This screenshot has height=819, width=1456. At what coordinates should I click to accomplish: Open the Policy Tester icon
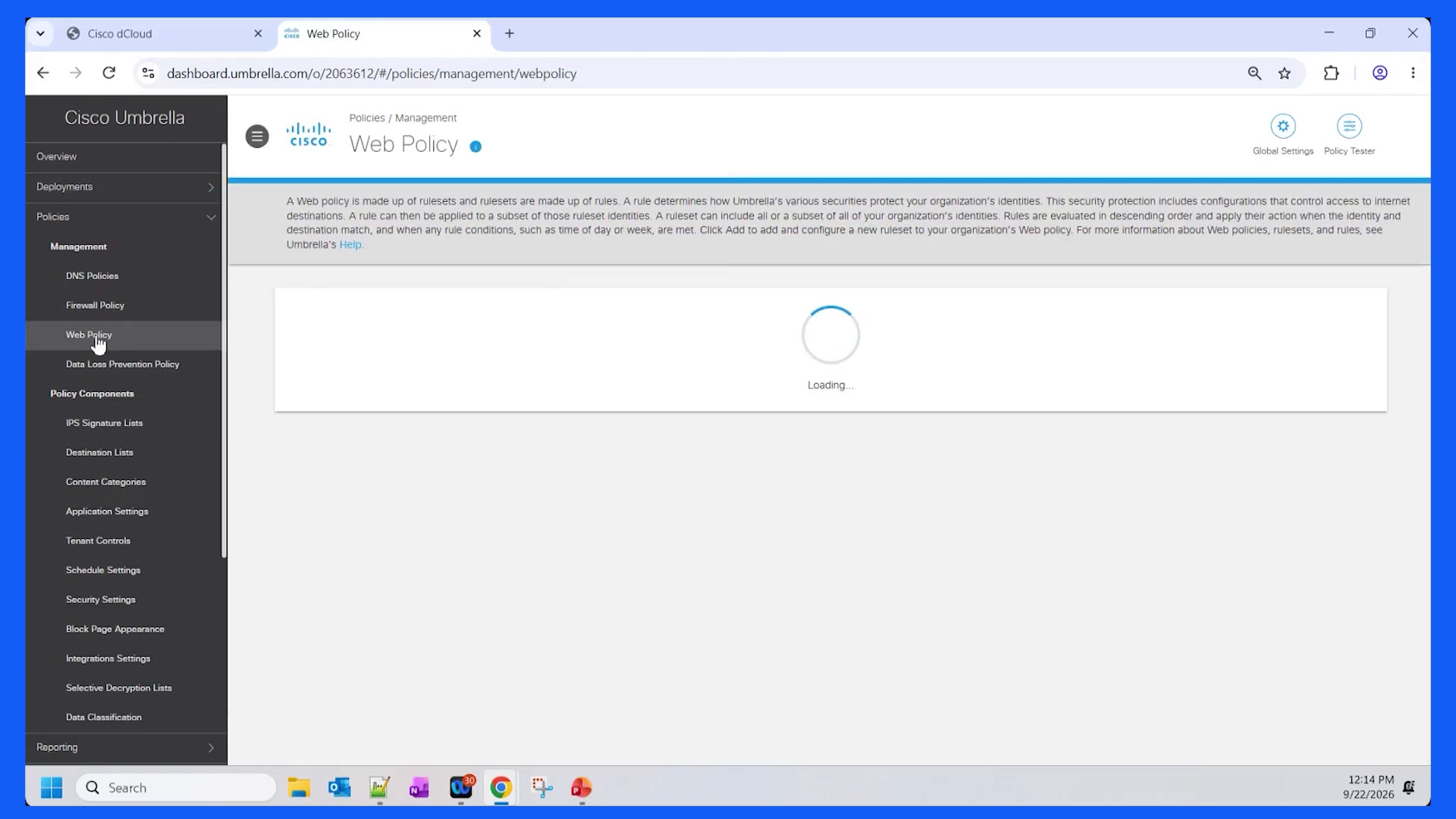pos(1349,126)
